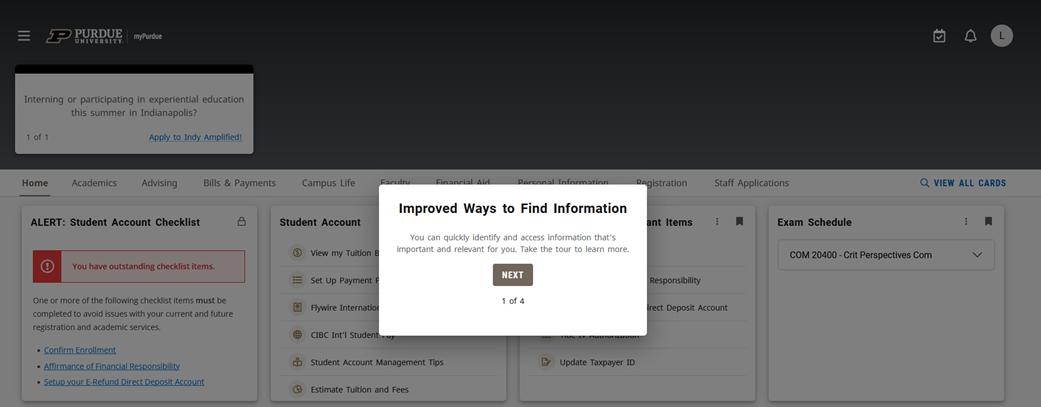1041x407 pixels.
Task: Expand the COM 20400 course dropdown
Action: click(x=976, y=255)
